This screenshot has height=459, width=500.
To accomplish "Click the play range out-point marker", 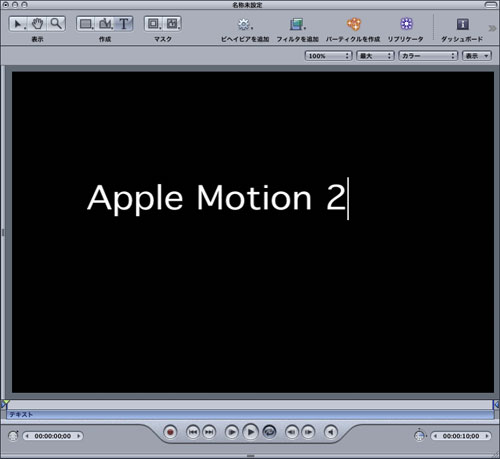I will (x=496, y=404).
